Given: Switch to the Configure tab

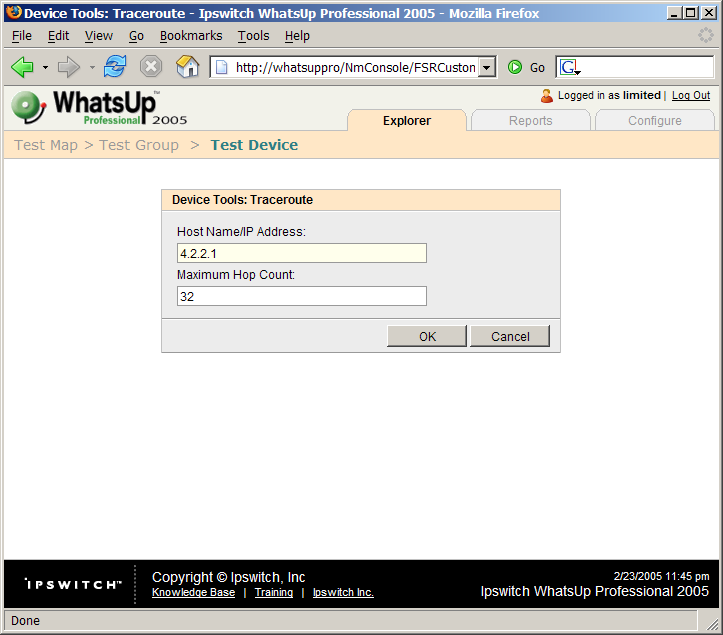Looking at the screenshot, I should (654, 121).
